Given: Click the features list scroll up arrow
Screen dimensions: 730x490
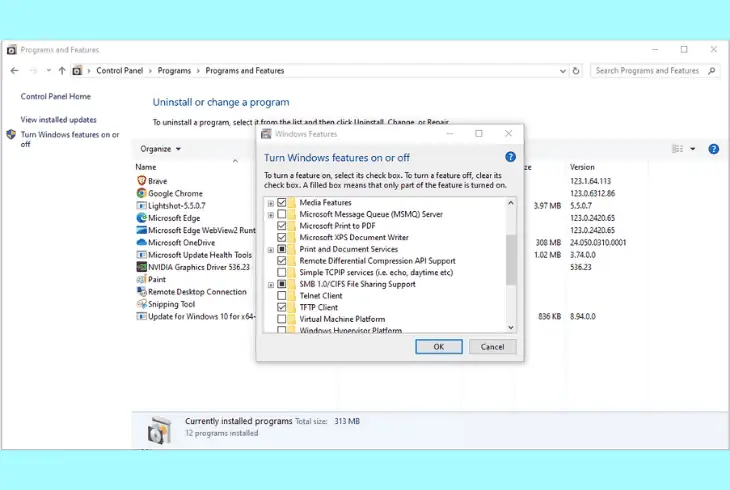Looking at the screenshot, I should pyautogui.click(x=511, y=203).
